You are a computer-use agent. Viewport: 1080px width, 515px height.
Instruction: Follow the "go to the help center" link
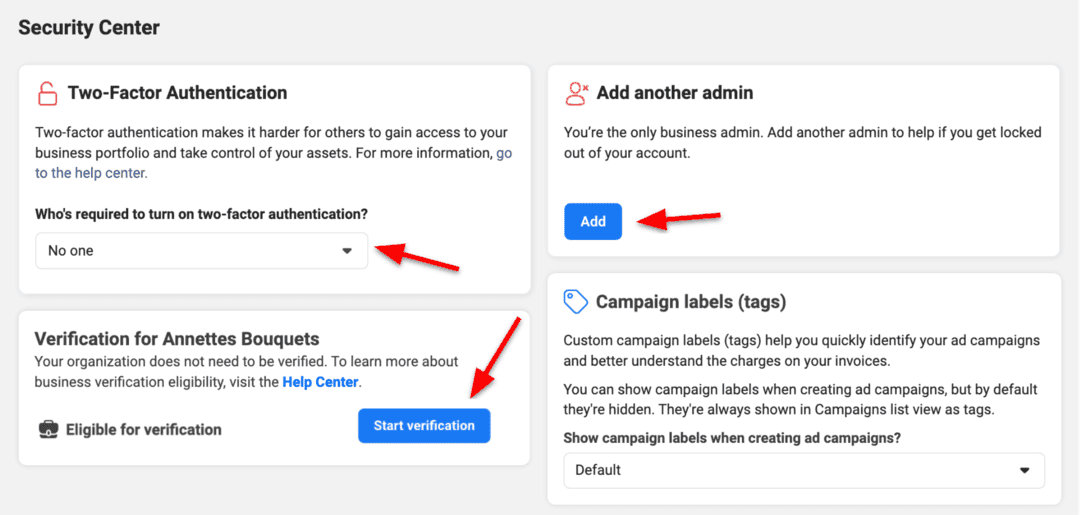(92, 172)
